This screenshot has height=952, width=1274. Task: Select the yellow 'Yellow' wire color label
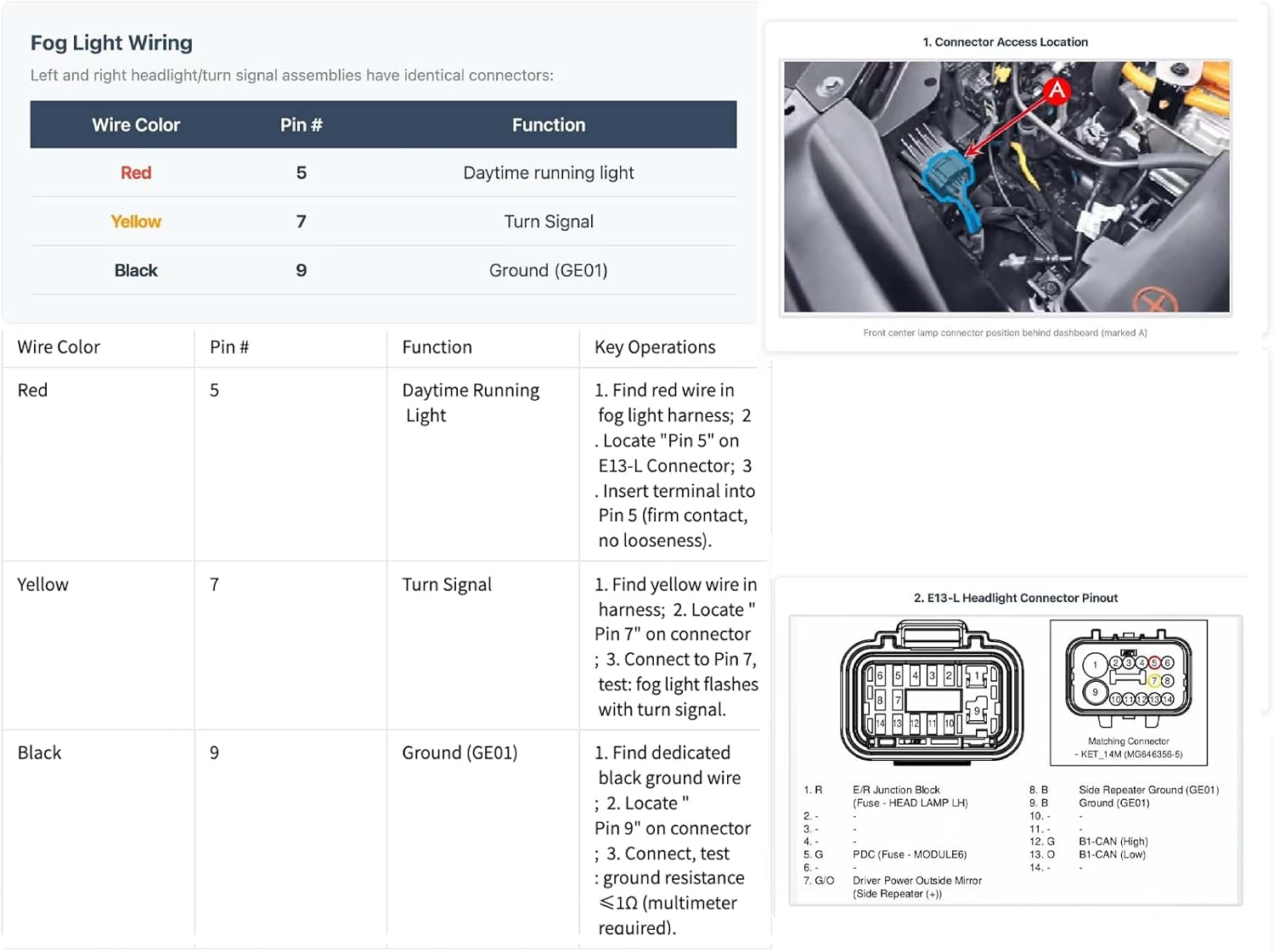[x=136, y=222]
